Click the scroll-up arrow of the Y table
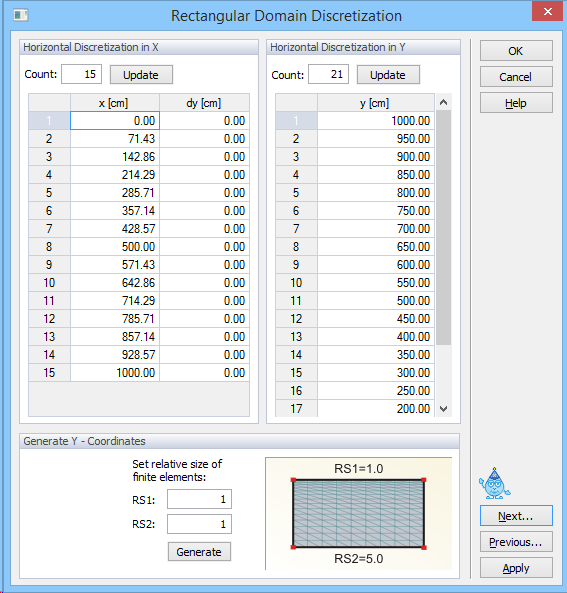Screen dimensions: 567x593 444,102
